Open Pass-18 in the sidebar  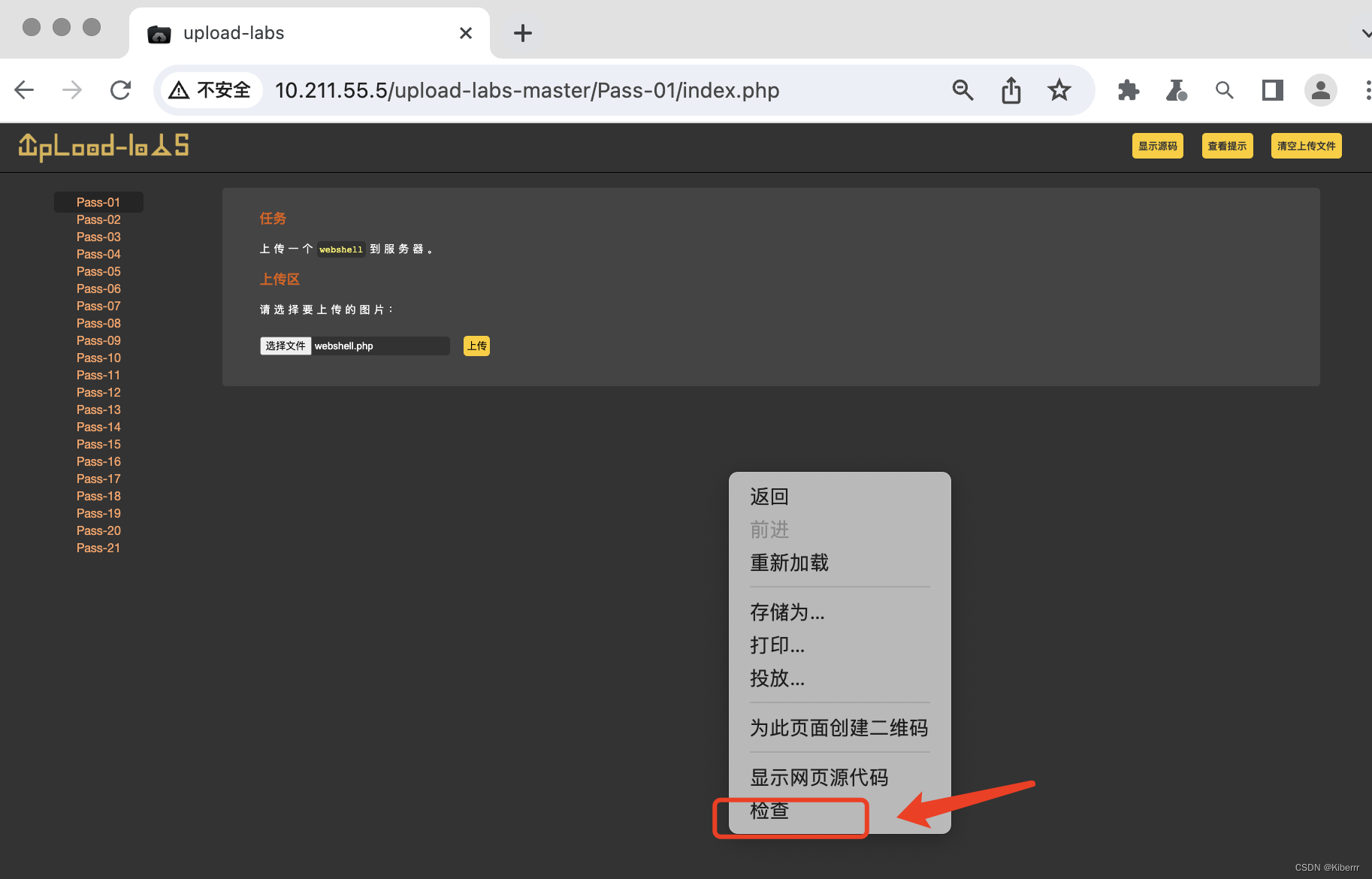pyautogui.click(x=98, y=496)
